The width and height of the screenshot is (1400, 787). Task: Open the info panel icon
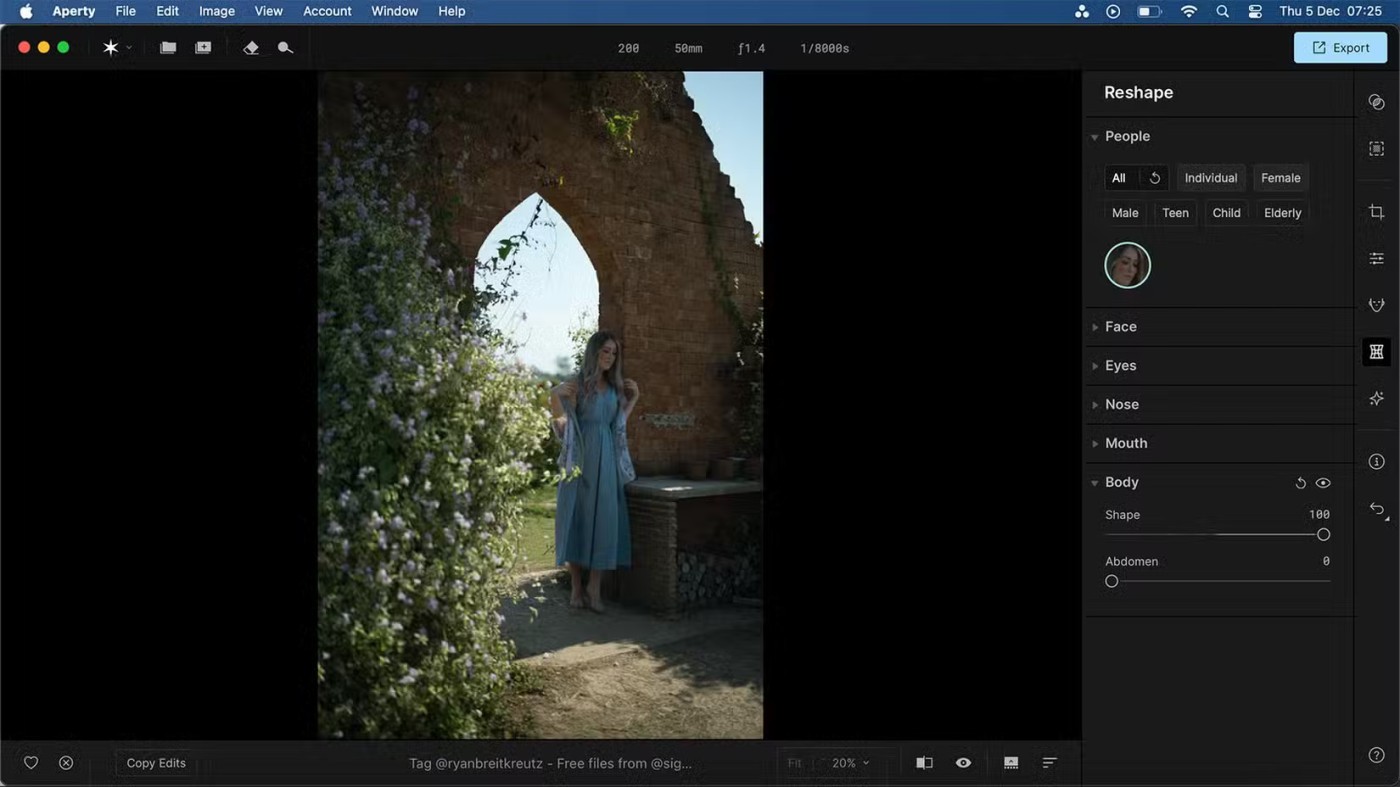coord(1377,462)
